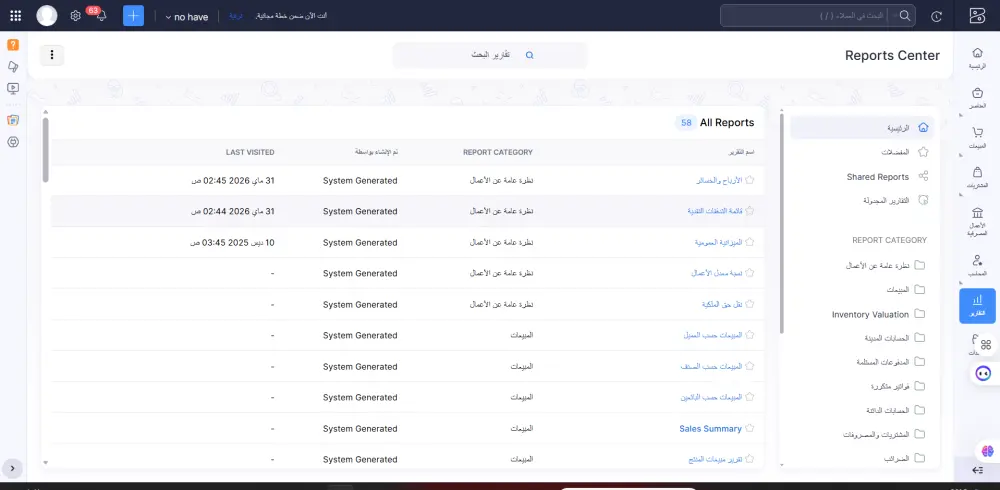This screenshot has width=1000, height=490.
Task: Star the fourth report row favorite
Action: (749, 272)
